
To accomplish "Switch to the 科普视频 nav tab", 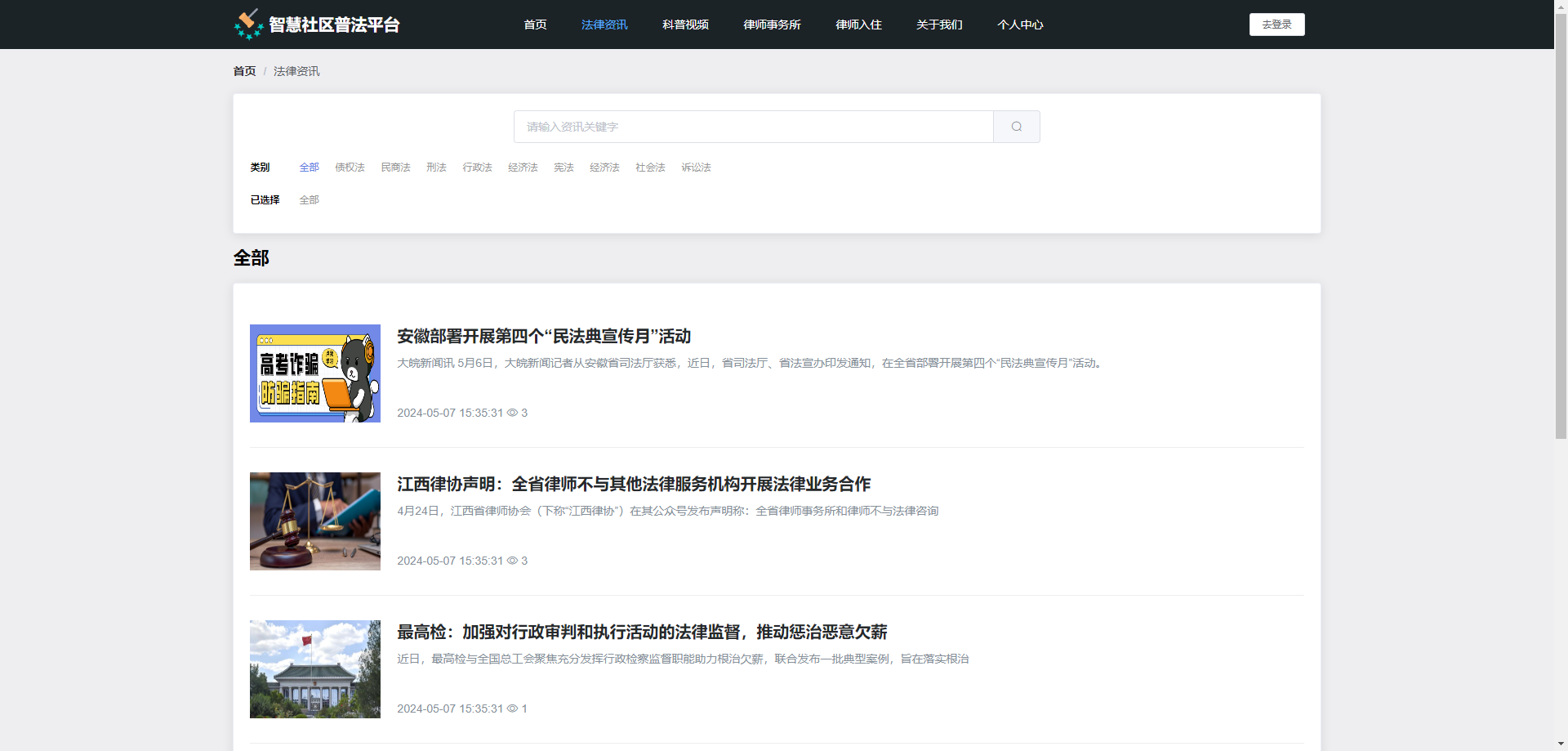I will click(x=685, y=25).
